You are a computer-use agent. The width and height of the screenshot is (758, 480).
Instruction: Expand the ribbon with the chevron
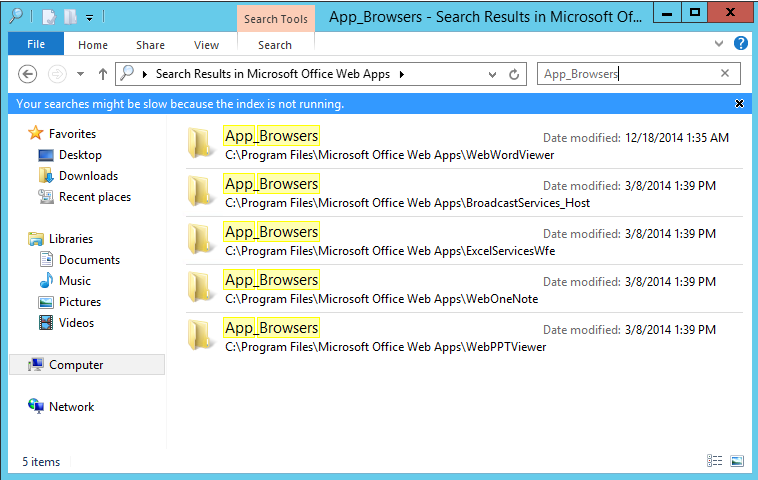[x=719, y=44]
